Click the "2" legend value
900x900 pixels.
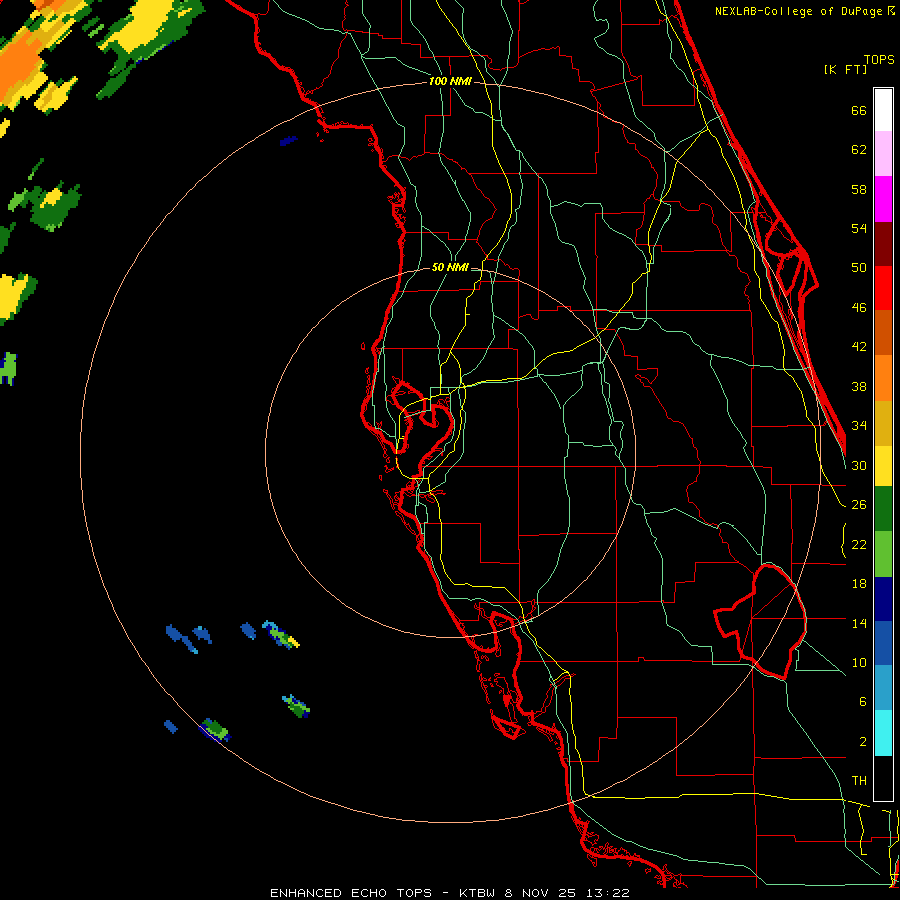[863, 742]
